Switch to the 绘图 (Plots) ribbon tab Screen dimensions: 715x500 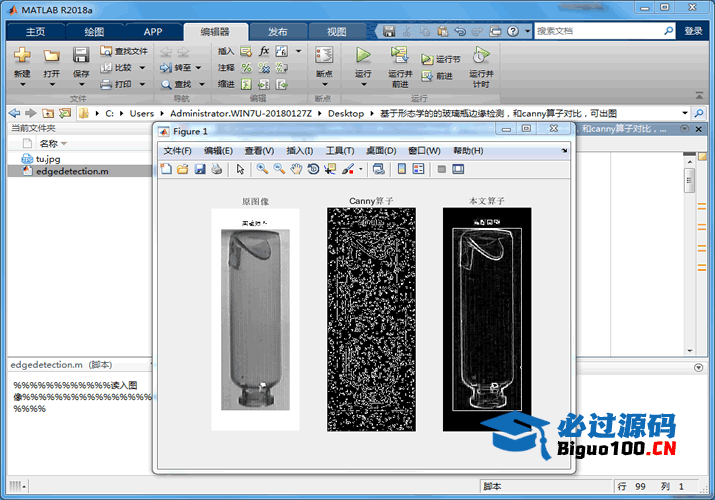pyautogui.click(x=93, y=31)
